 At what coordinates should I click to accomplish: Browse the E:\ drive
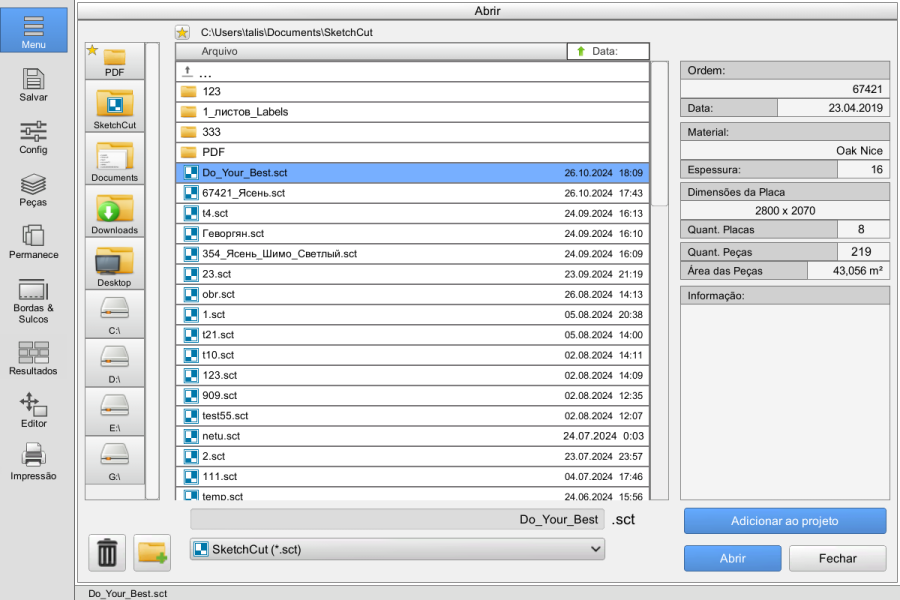pyautogui.click(x=115, y=412)
